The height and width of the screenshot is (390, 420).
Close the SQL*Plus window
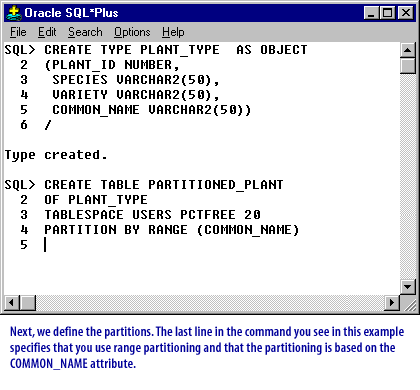(406, 13)
